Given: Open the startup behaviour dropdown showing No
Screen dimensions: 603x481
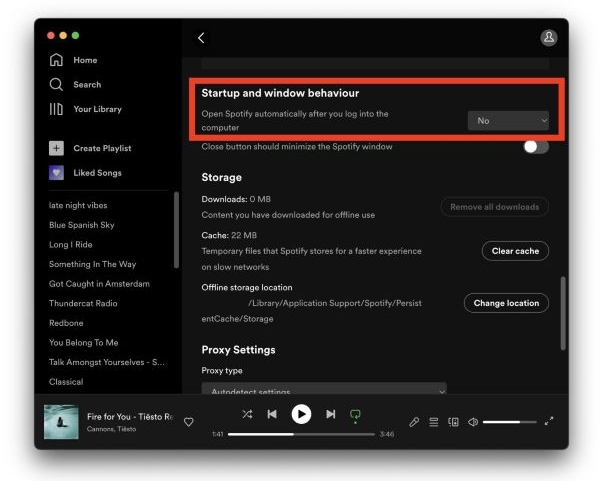Looking at the screenshot, I should (x=509, y=121).
